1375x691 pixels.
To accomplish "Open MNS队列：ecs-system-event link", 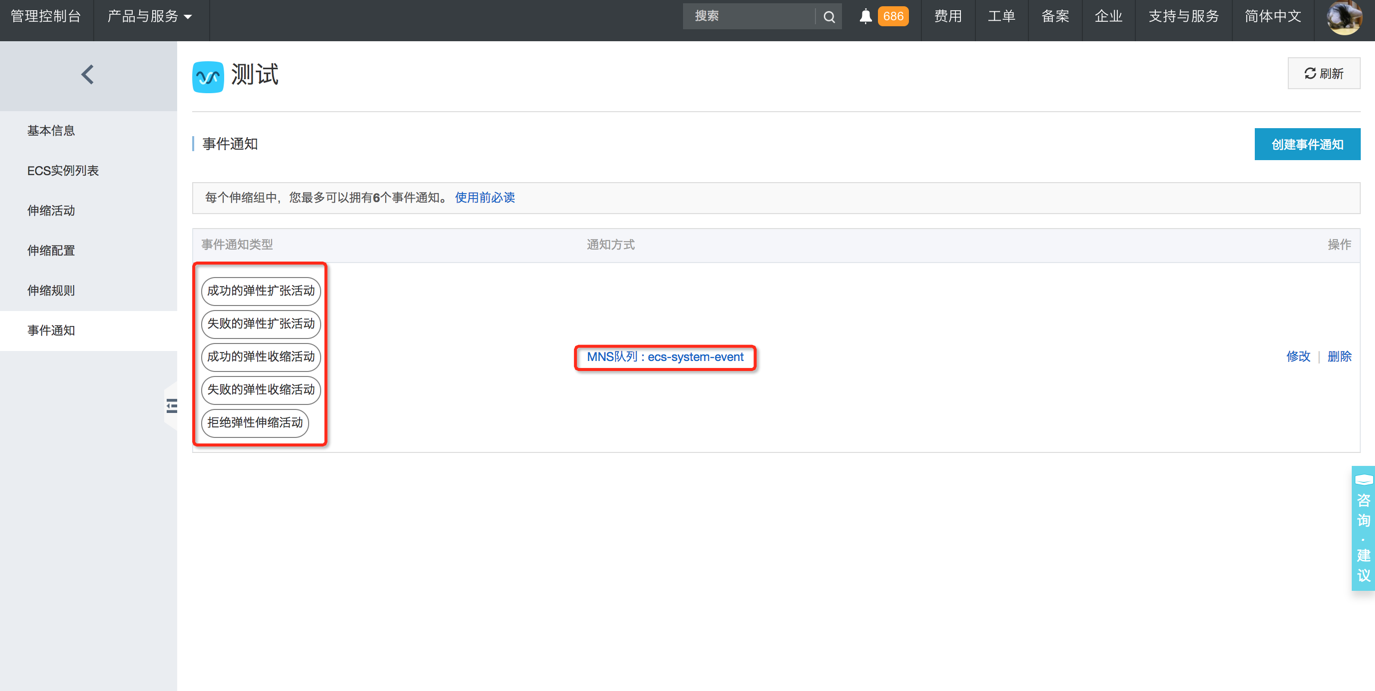I will 665,357.
